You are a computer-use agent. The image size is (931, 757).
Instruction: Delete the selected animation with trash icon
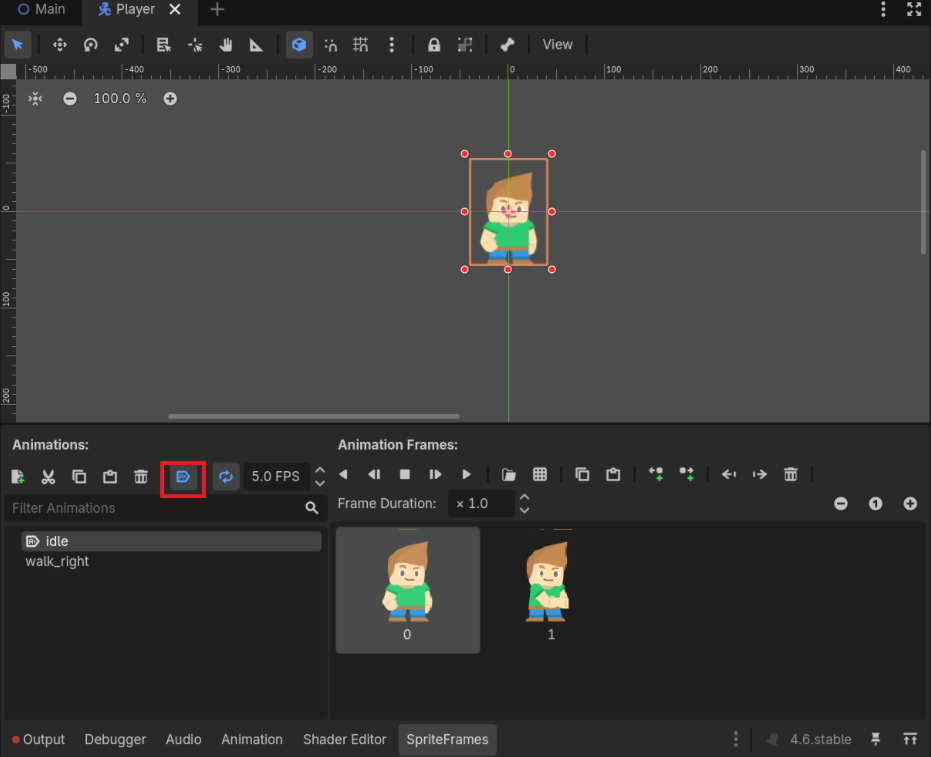click(x=141, y=476)
